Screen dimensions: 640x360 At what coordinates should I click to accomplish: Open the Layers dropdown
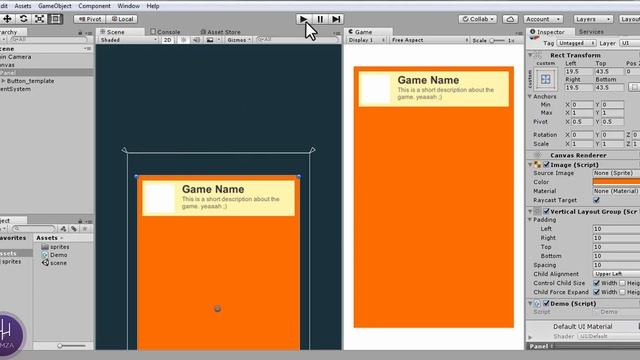(593, 19)
